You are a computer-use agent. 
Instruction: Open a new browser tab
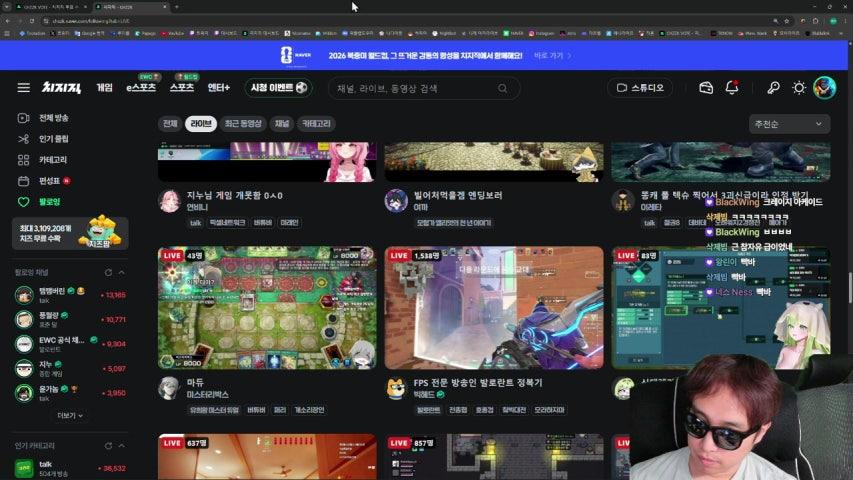[x=176, y=7]
